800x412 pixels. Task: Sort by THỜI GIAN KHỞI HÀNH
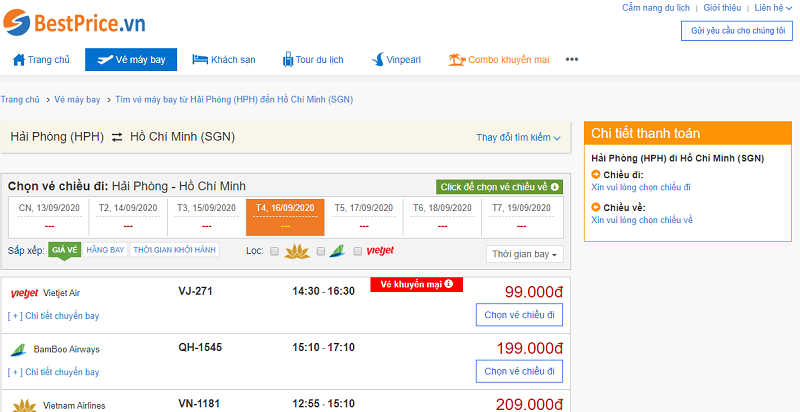click(x=174, y=250)
